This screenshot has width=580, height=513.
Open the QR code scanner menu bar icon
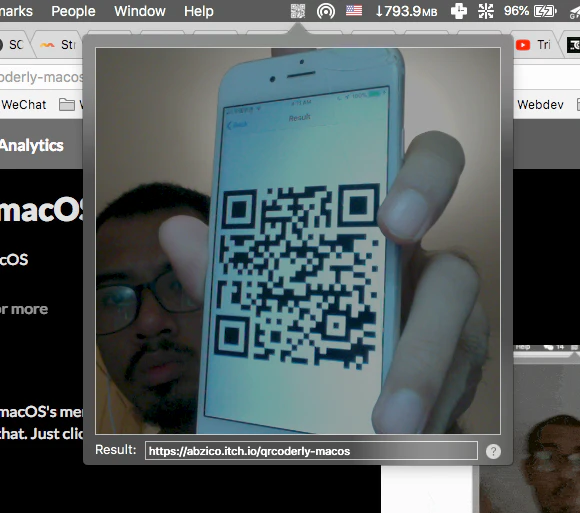tap(298, 11)
